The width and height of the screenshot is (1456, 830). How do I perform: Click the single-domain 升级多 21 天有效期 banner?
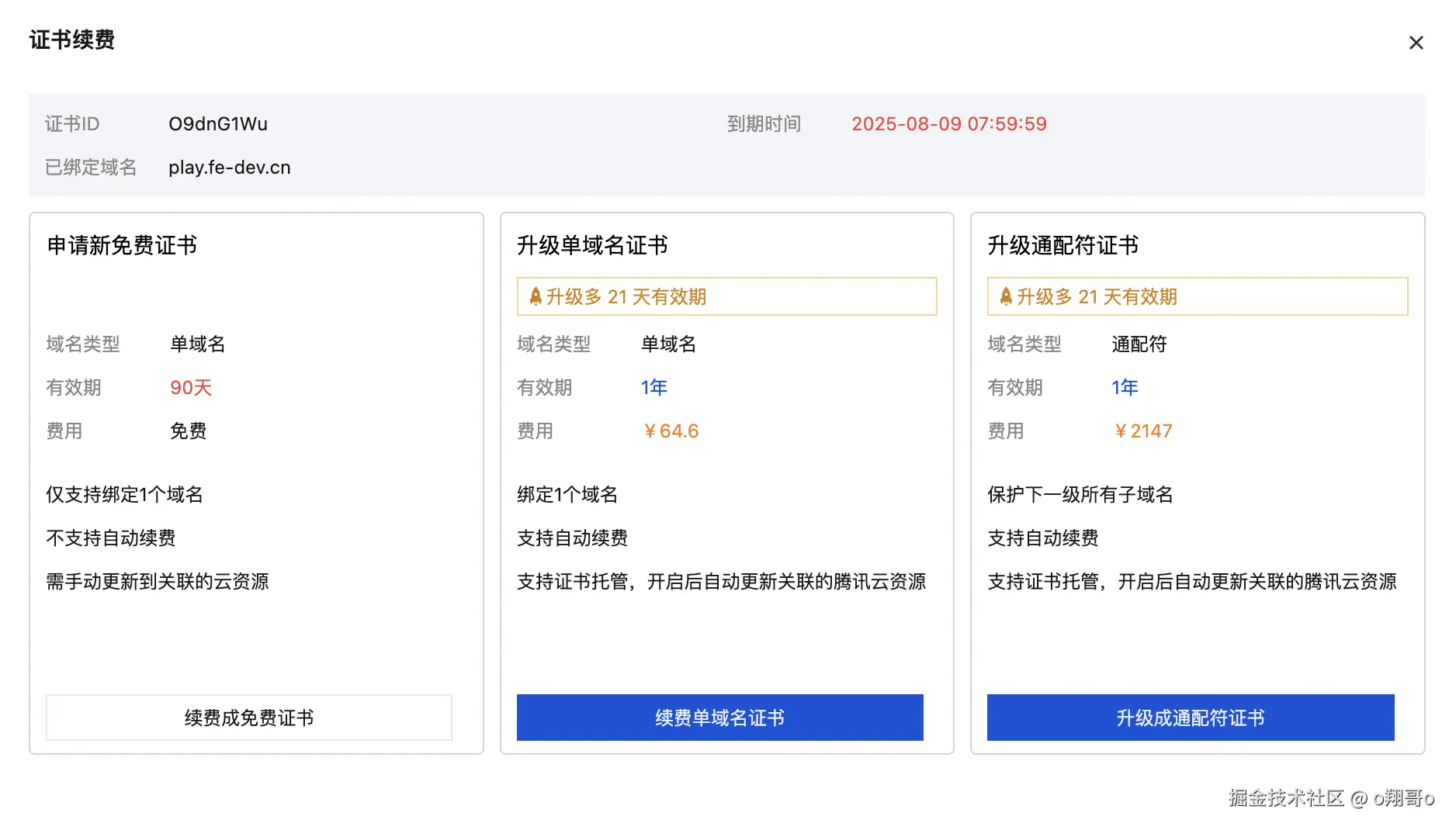click(726, 296)
